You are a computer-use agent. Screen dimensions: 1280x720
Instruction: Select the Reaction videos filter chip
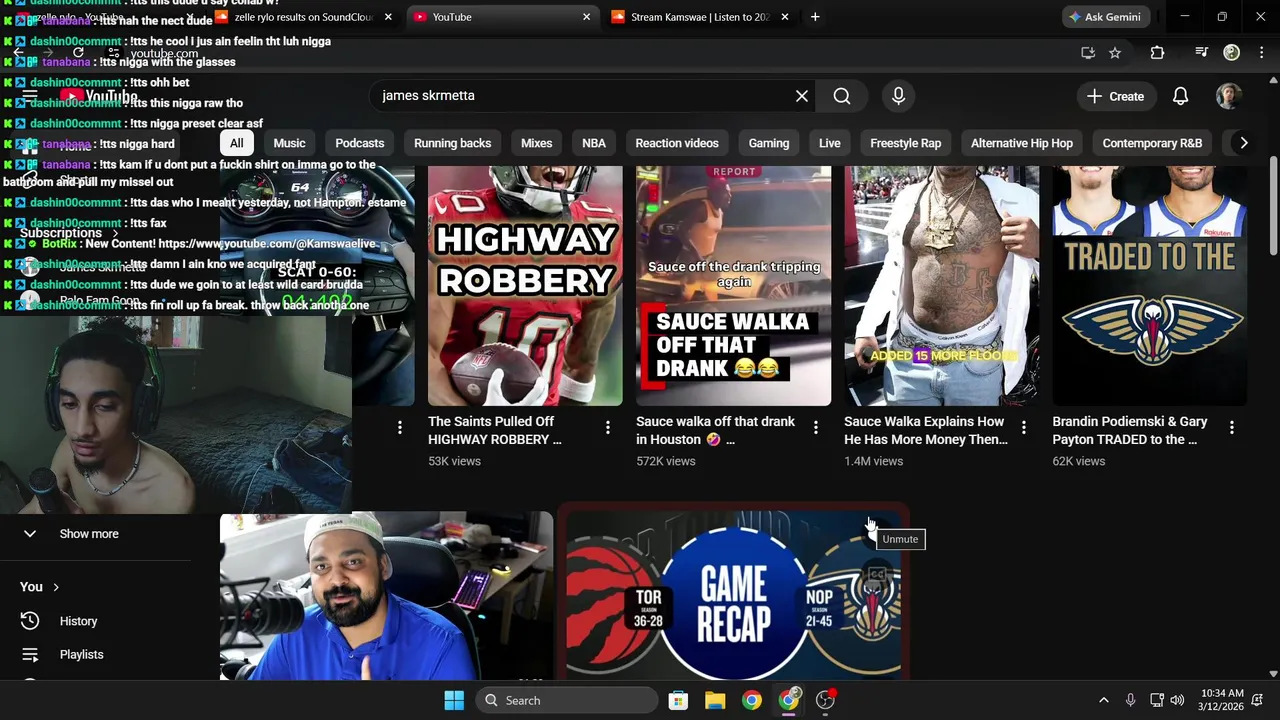coord(677,143)
